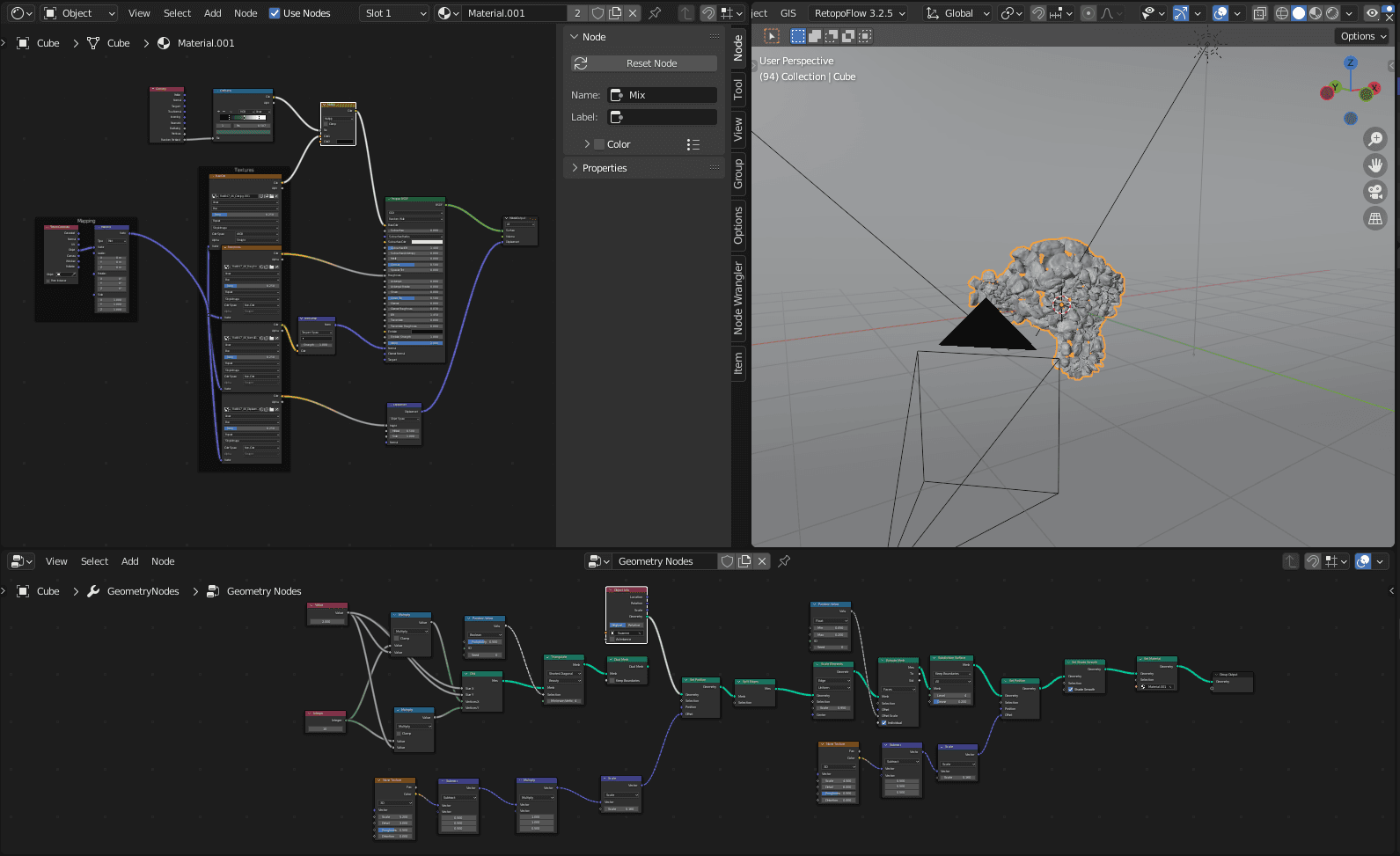Click the parent node tree arrow icon
This screenshot has width=1400, height=856.
click(686, 13)
